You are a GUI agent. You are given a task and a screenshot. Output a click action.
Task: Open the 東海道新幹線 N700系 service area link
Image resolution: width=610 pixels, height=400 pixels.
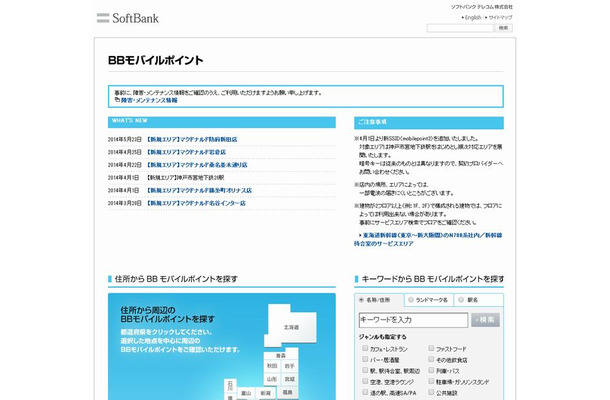click(x=428, y=239)
